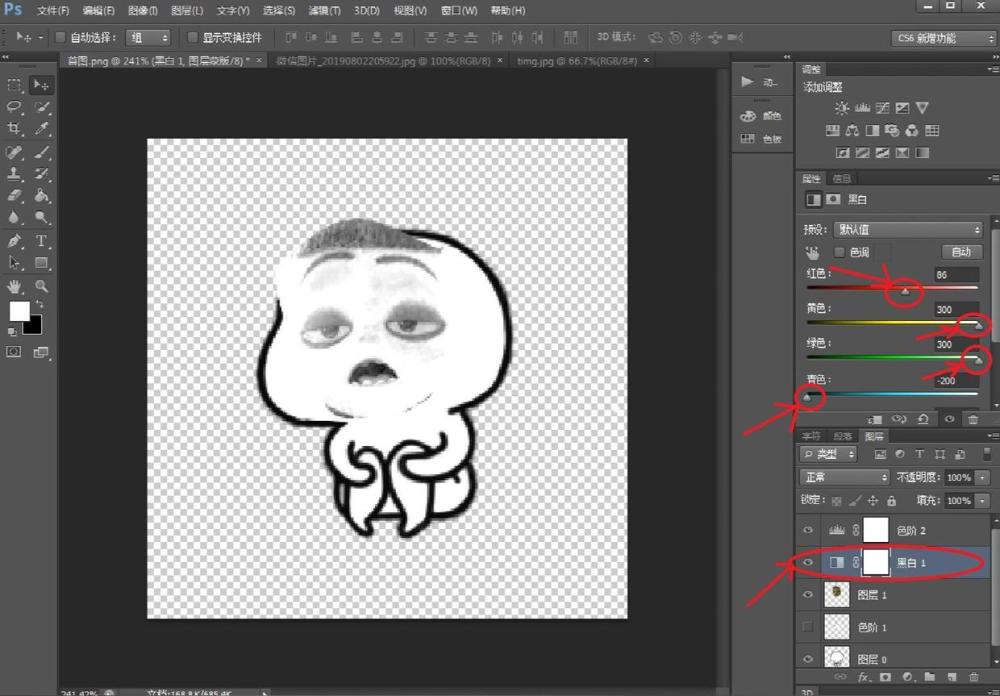Click the Properties panel trash icon
This screenshot has height=696, width=1000.
point(973,419)
